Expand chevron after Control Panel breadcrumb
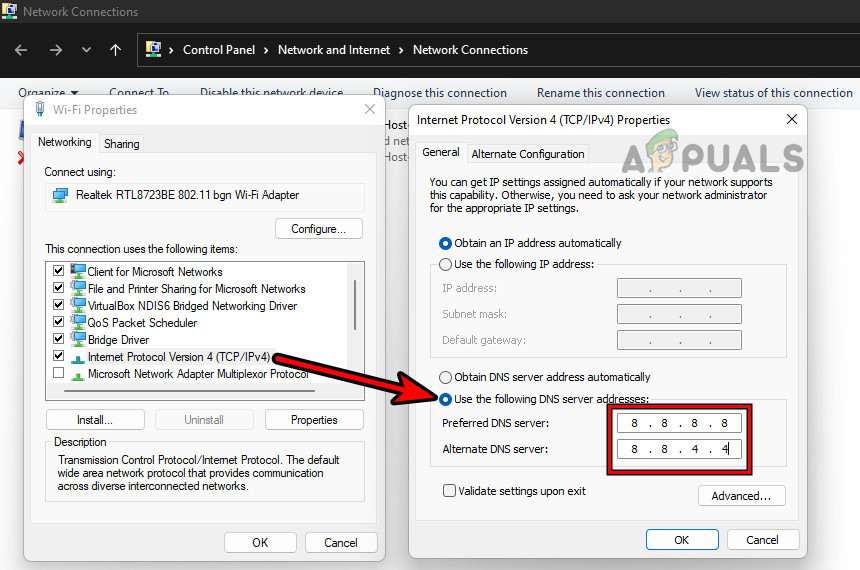Viewport: 860px width, 570px height. [266, 50]
